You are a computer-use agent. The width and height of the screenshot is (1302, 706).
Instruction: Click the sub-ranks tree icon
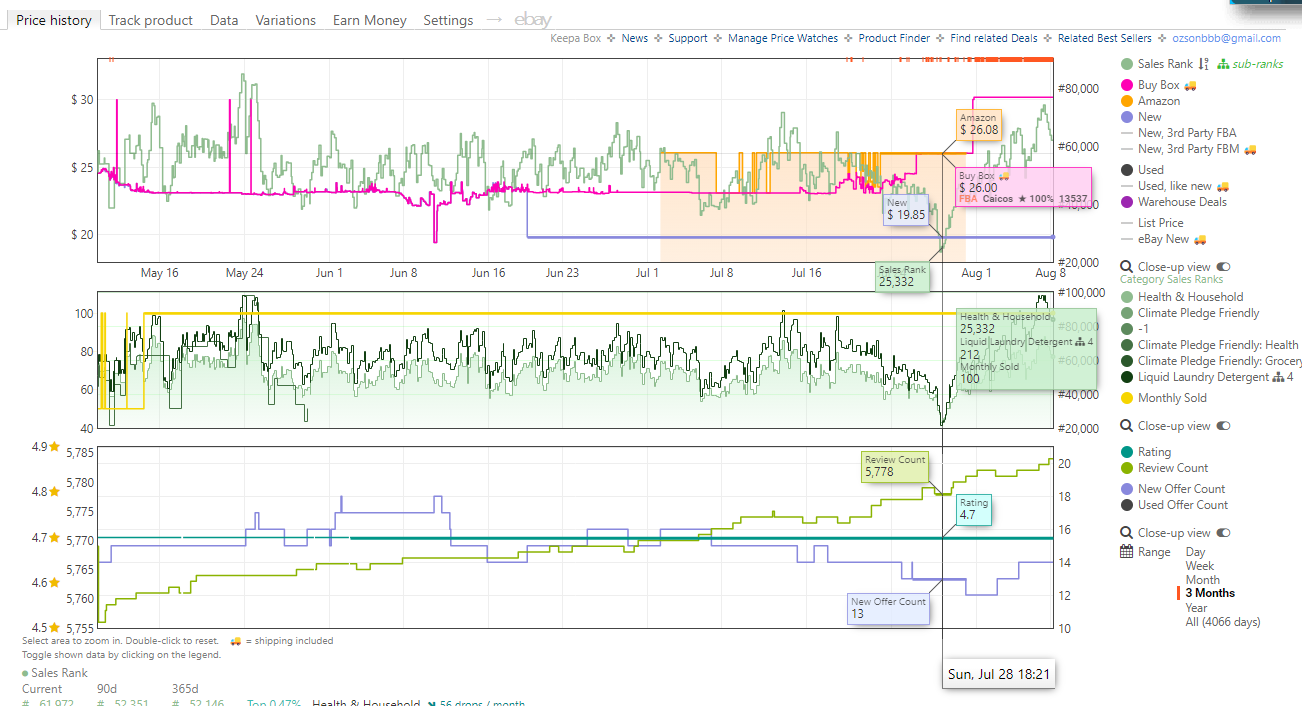[x=1223, y=64]
